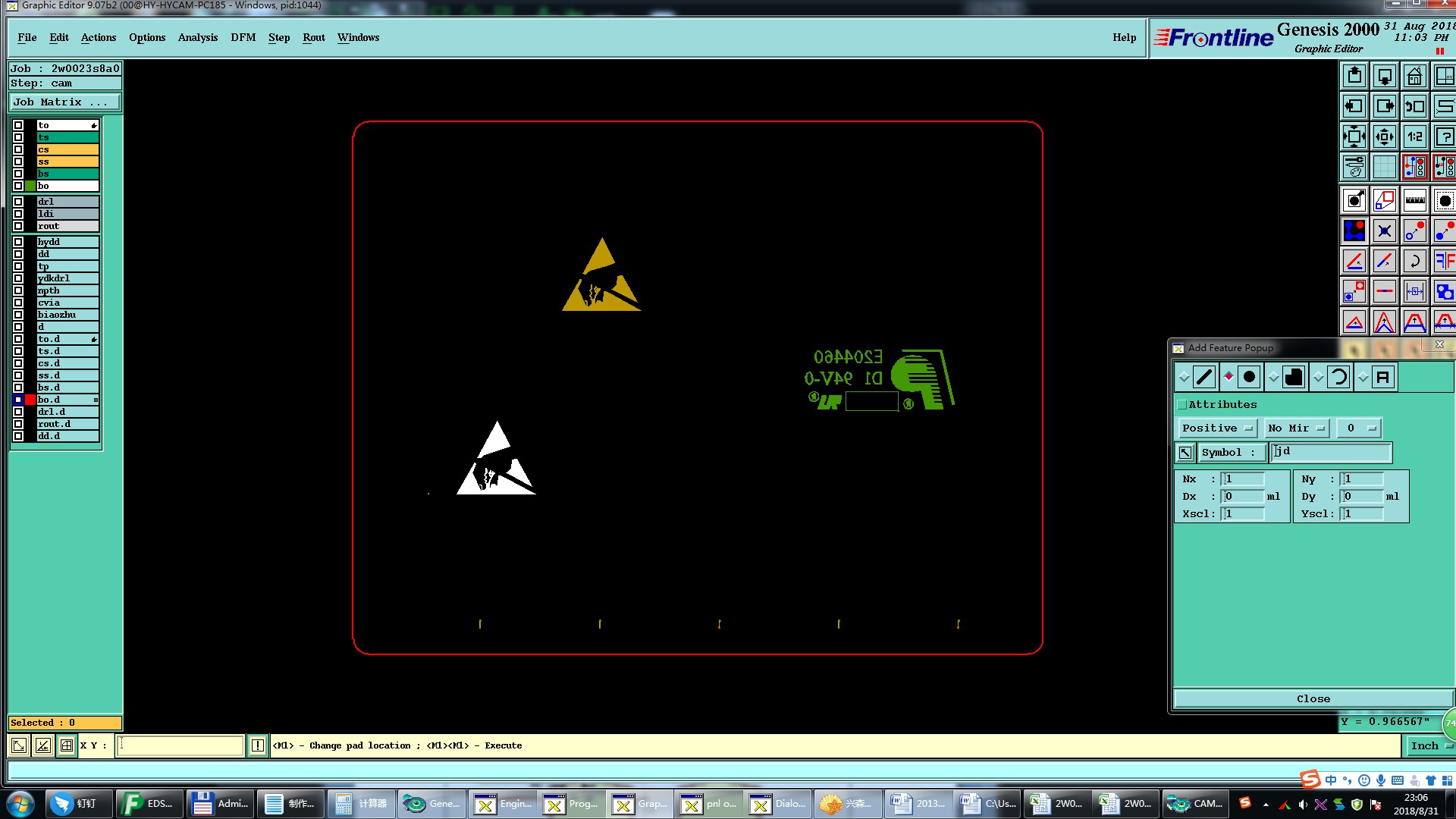Toggle the checkbox for layer bo.d
The width and height of the screenshot is (1456, 819).
point(18,400)
